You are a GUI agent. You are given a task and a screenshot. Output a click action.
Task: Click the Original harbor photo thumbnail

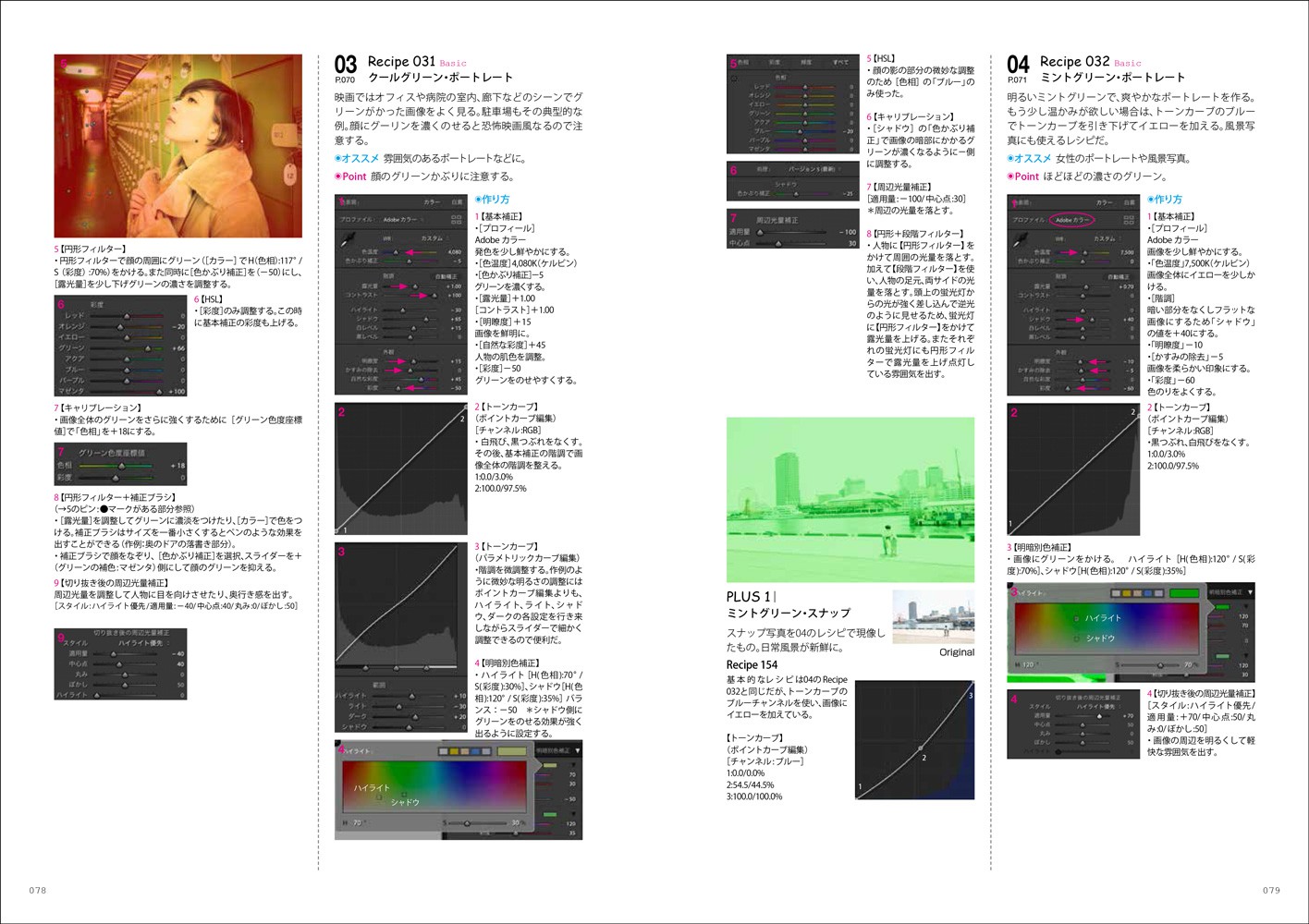[x=933, y=614]
